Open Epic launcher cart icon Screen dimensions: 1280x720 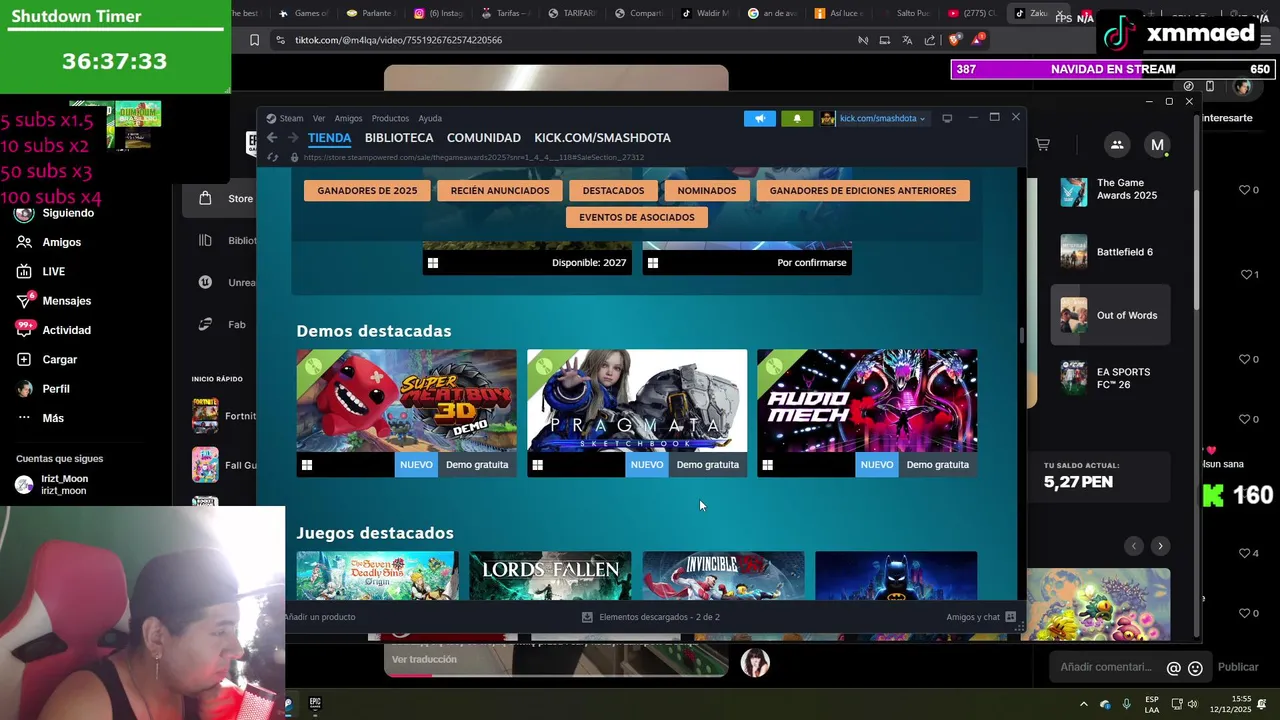(x=1042, y=145)
